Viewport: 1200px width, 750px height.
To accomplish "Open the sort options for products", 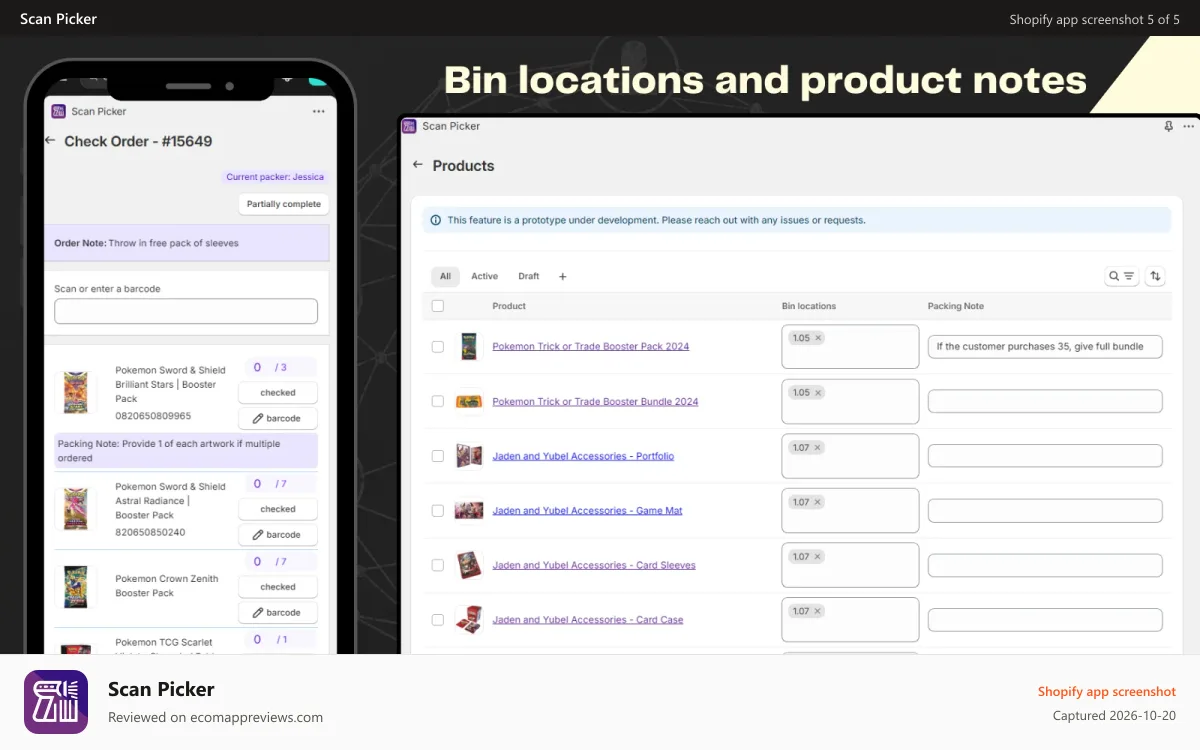I will click(x=1155, y=276).
